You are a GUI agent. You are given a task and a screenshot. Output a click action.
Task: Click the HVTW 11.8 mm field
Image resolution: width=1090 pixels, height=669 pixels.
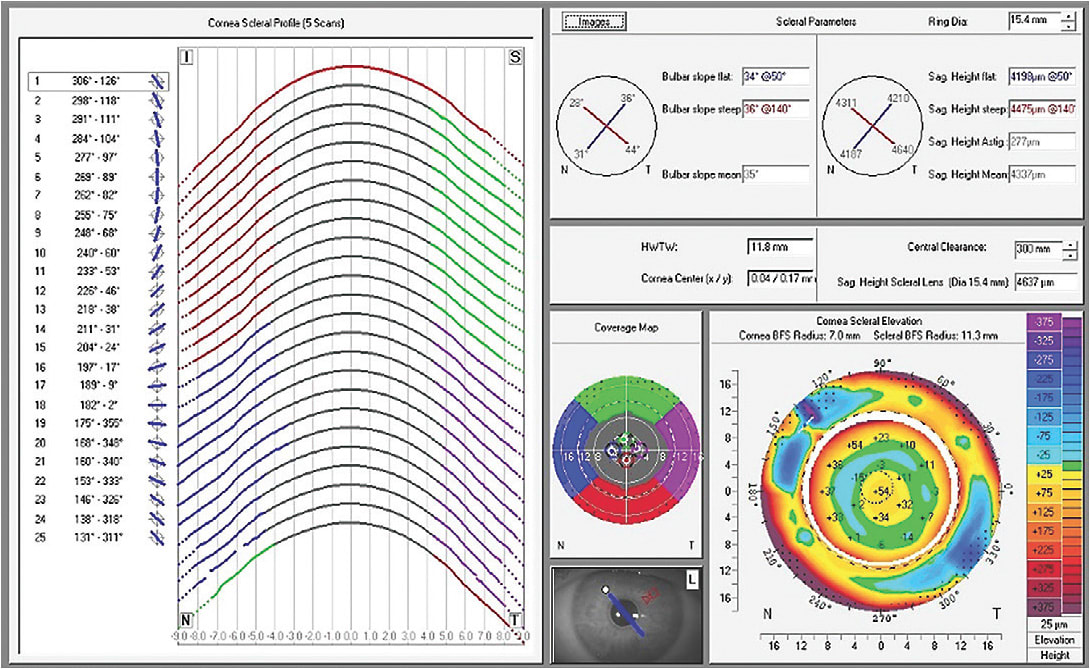pyautogui.click(x=780, y=247)
